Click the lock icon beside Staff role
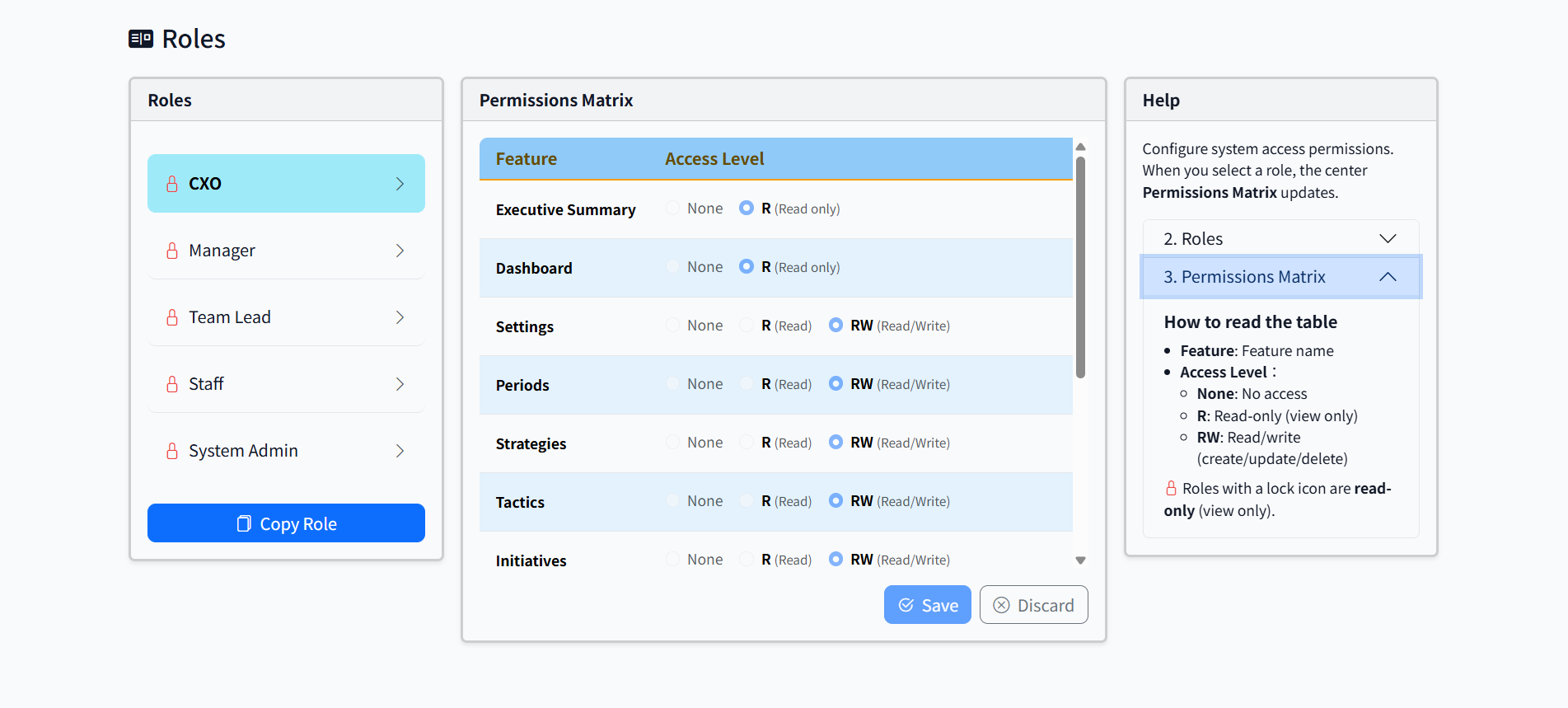Viewport: 1568px width, 708px height. point(172,383)
